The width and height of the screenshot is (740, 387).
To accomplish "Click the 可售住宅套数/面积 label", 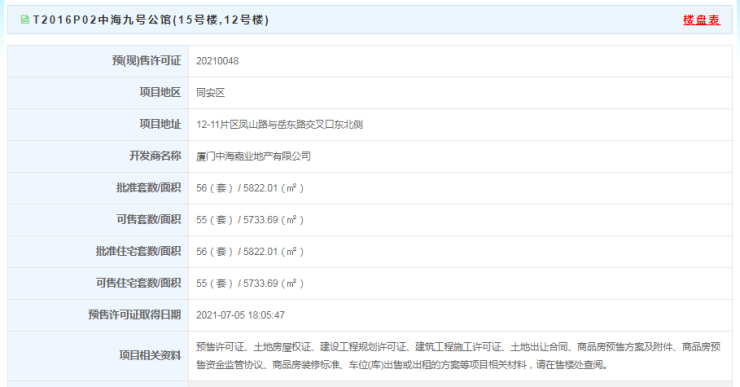I will 138,283.
